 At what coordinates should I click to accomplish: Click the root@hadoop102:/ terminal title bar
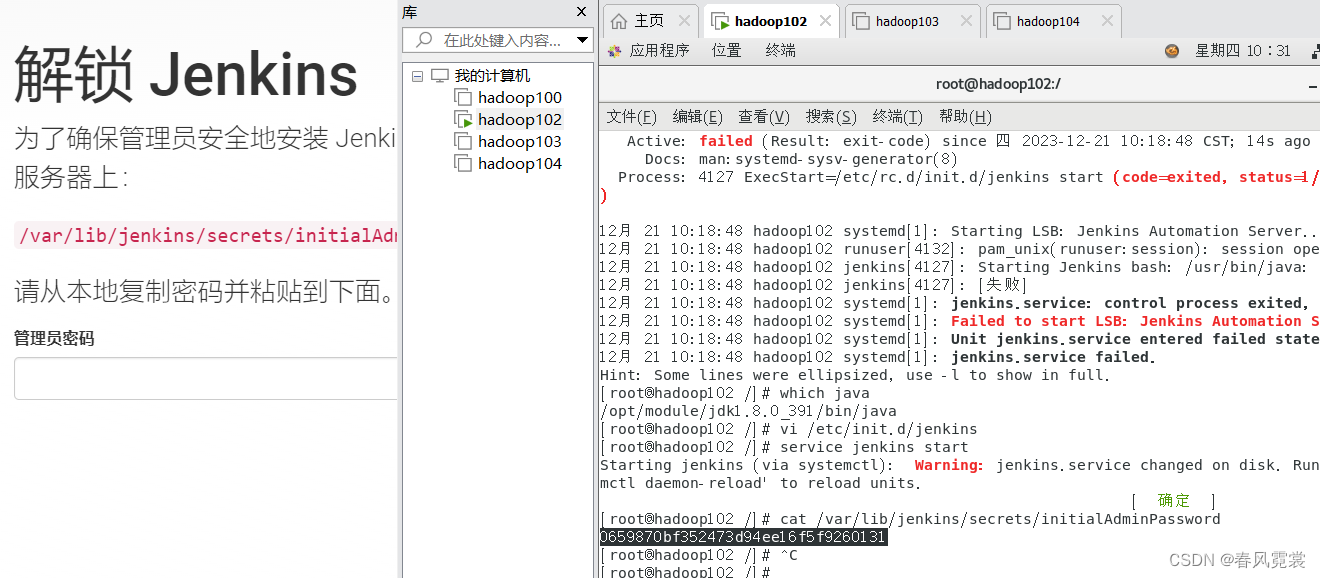tap(998, 84)
